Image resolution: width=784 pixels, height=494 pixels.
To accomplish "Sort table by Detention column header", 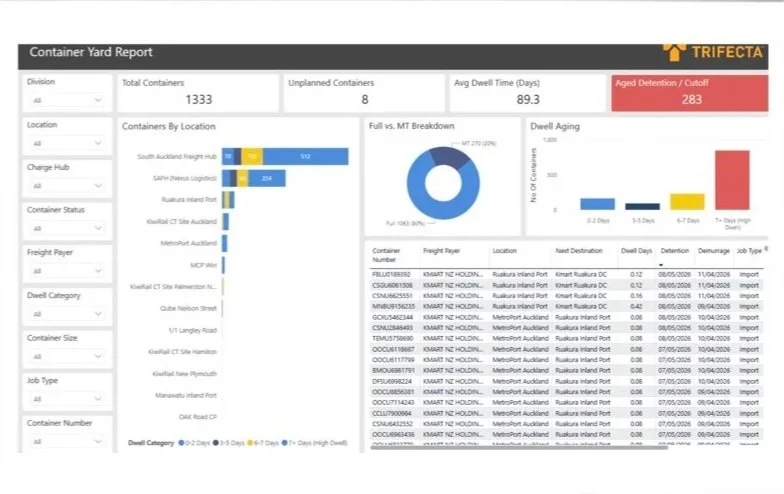I will pos(674,251).
